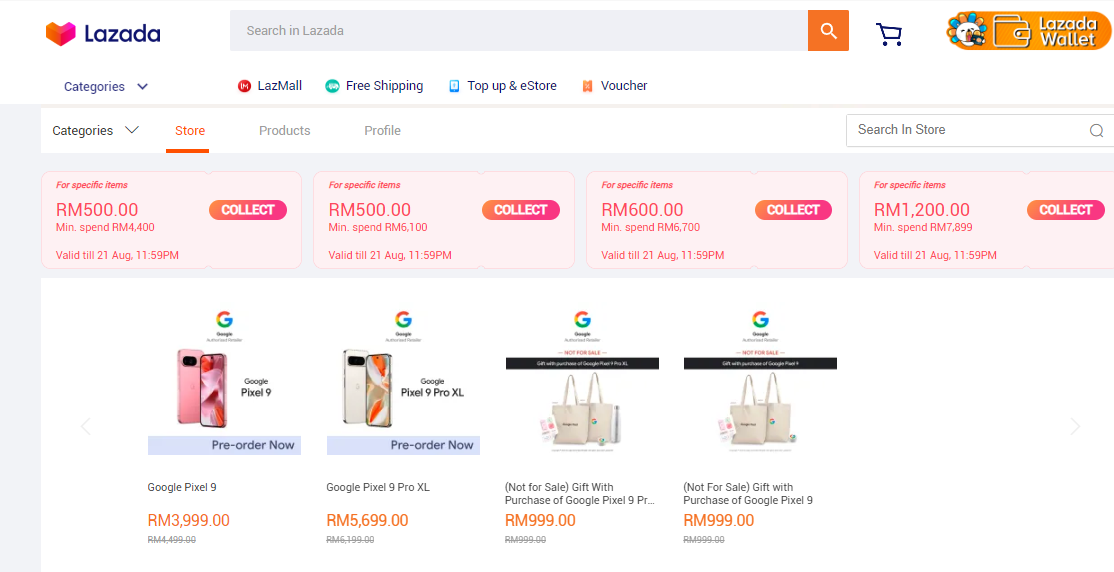This screenshot has width=1114, height=572.
Task: Switch to the Profile tab
Action: click(x=382, y=131)
